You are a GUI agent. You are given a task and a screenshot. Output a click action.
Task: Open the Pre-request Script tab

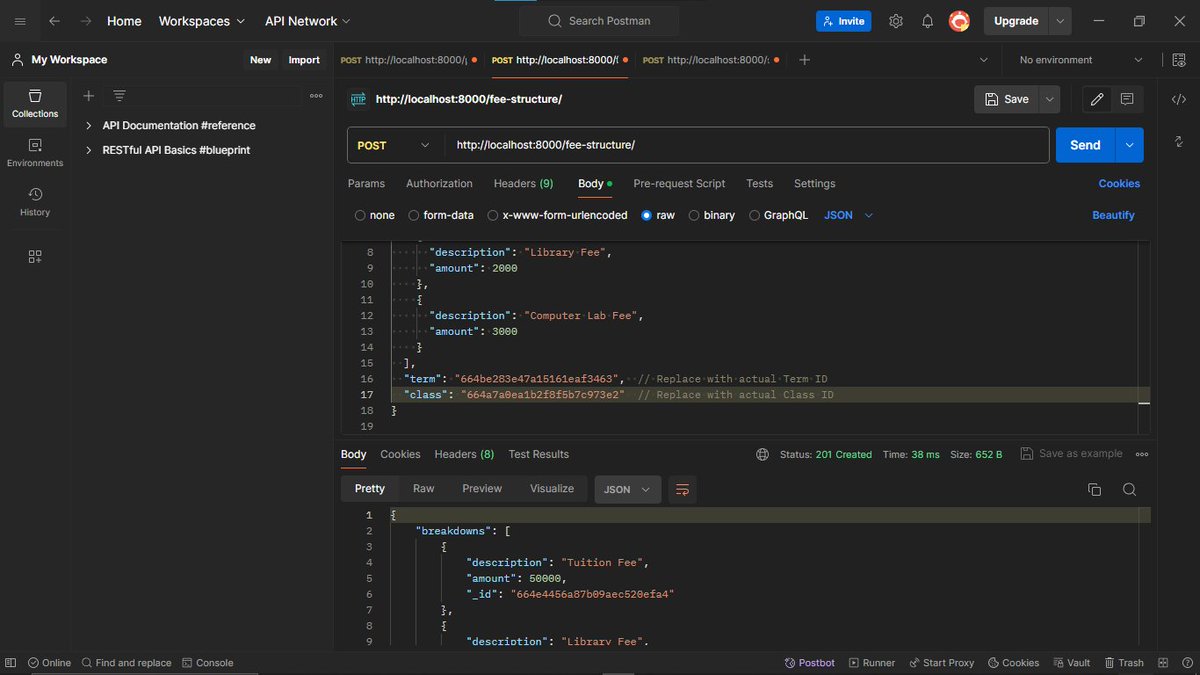point(679,184)
